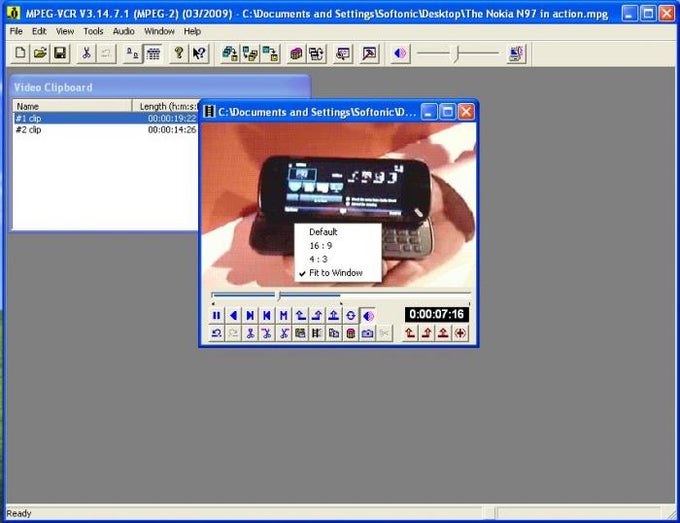Click copy-to-clipboard icon right of scissors
Screen dimensions: 680x523
coord(300,333)
